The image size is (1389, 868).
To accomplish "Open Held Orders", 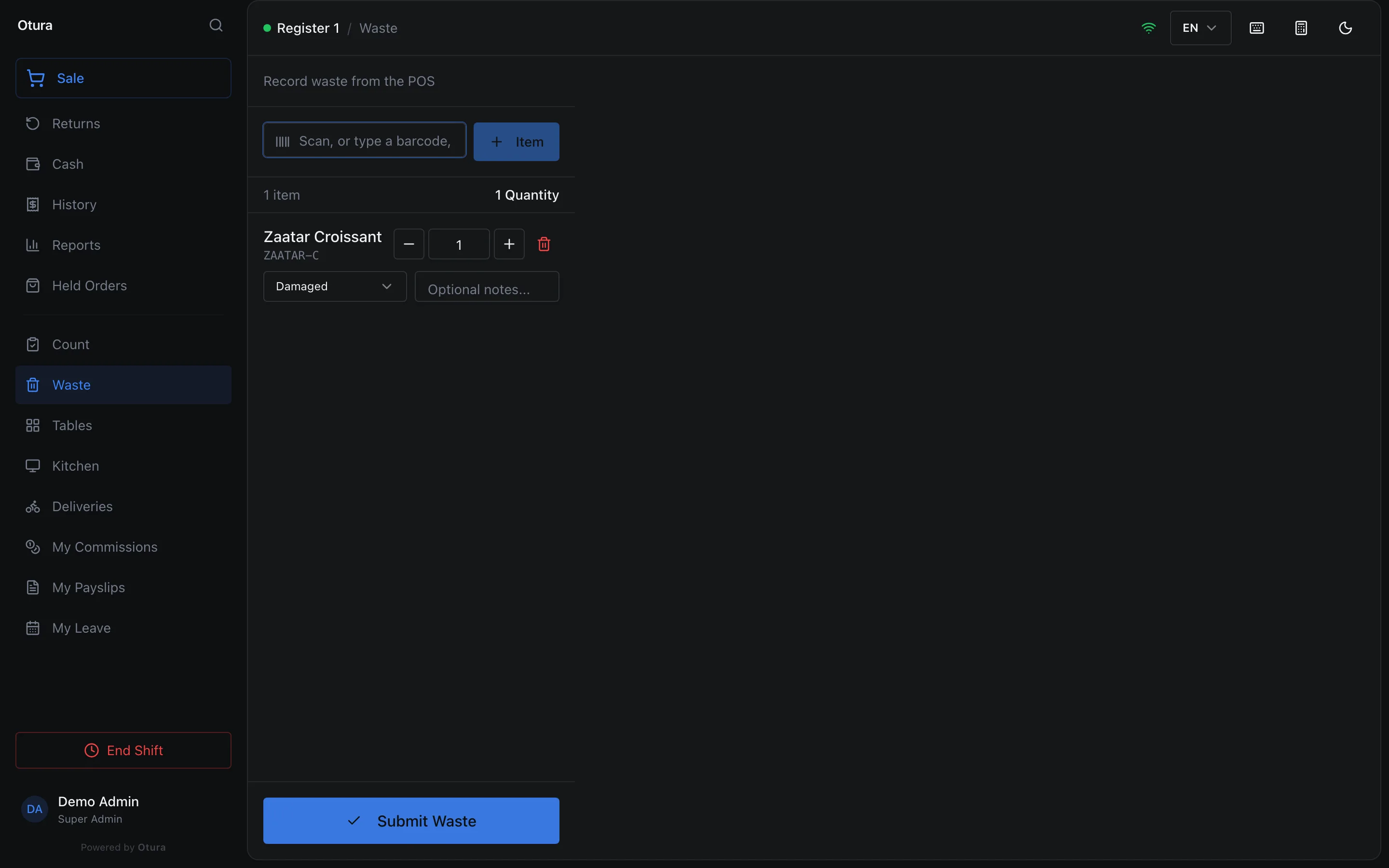I will click(123, 285).
